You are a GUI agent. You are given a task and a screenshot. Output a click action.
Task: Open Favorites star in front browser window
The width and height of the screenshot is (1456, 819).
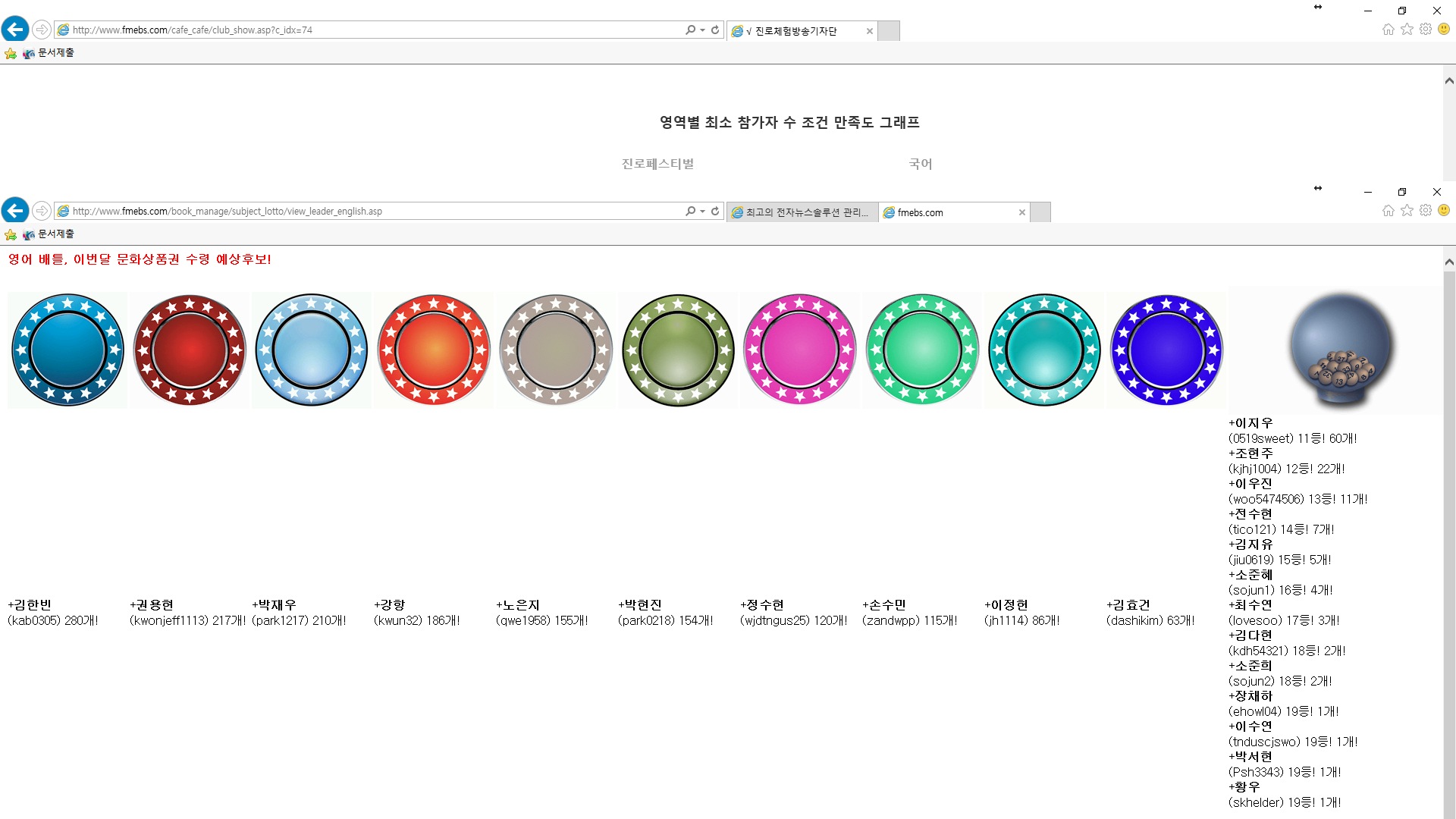tap(1407, 210)
